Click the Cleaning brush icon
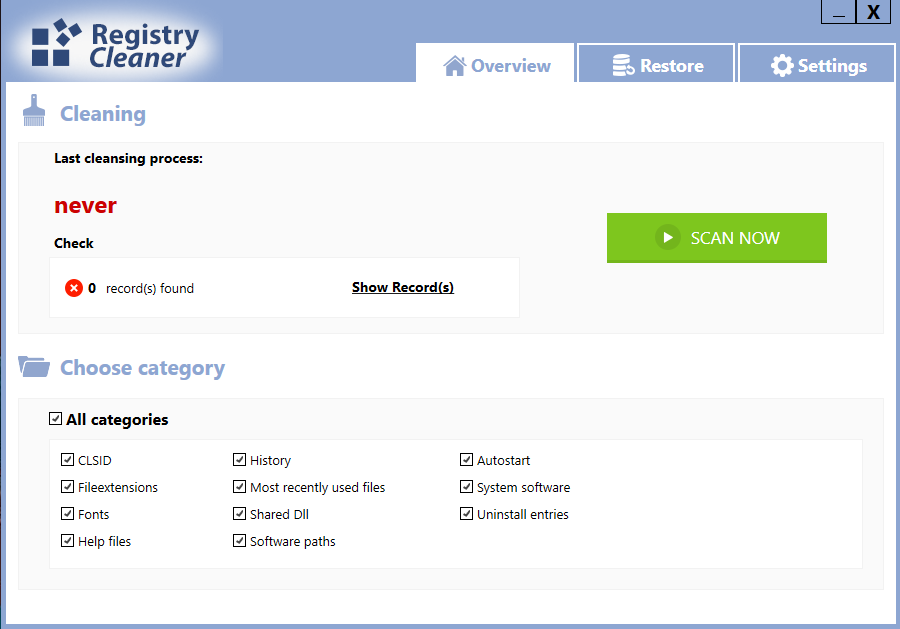Viewport: 900px width, 629px height. click(34, 110)
